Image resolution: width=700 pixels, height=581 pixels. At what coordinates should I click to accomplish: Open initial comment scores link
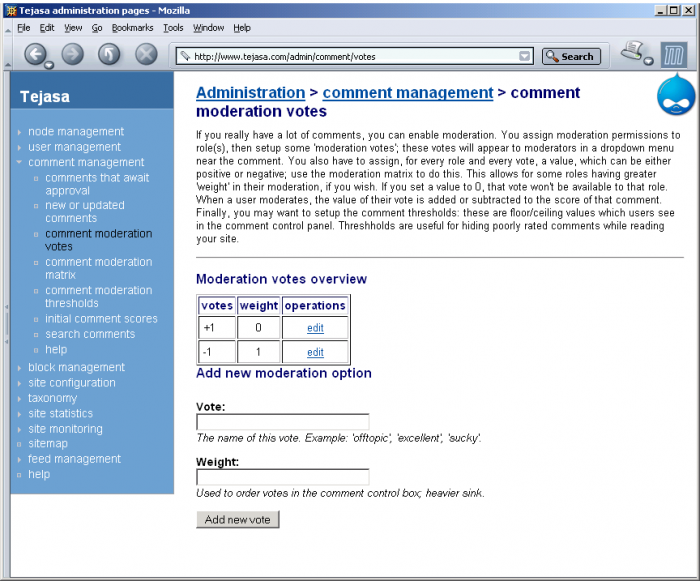(101, 318)
